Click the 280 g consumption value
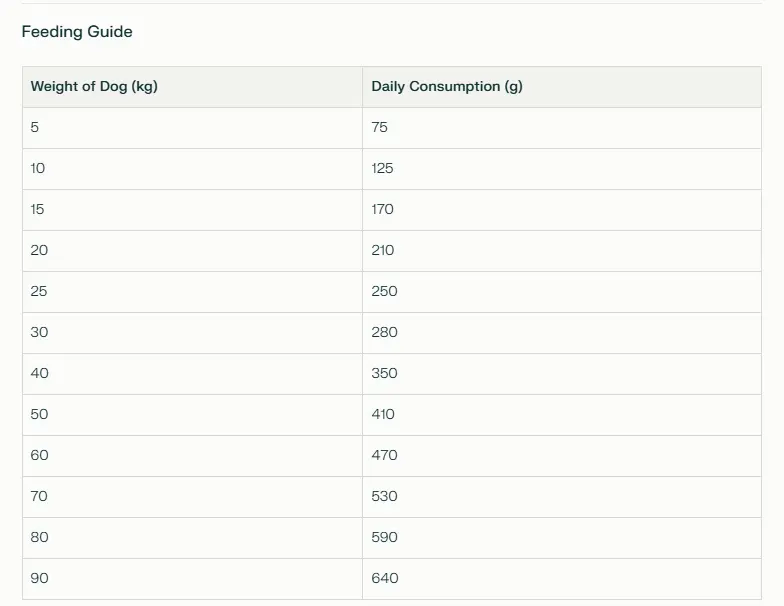Screen dimensions: 784x606 point(384,332)
